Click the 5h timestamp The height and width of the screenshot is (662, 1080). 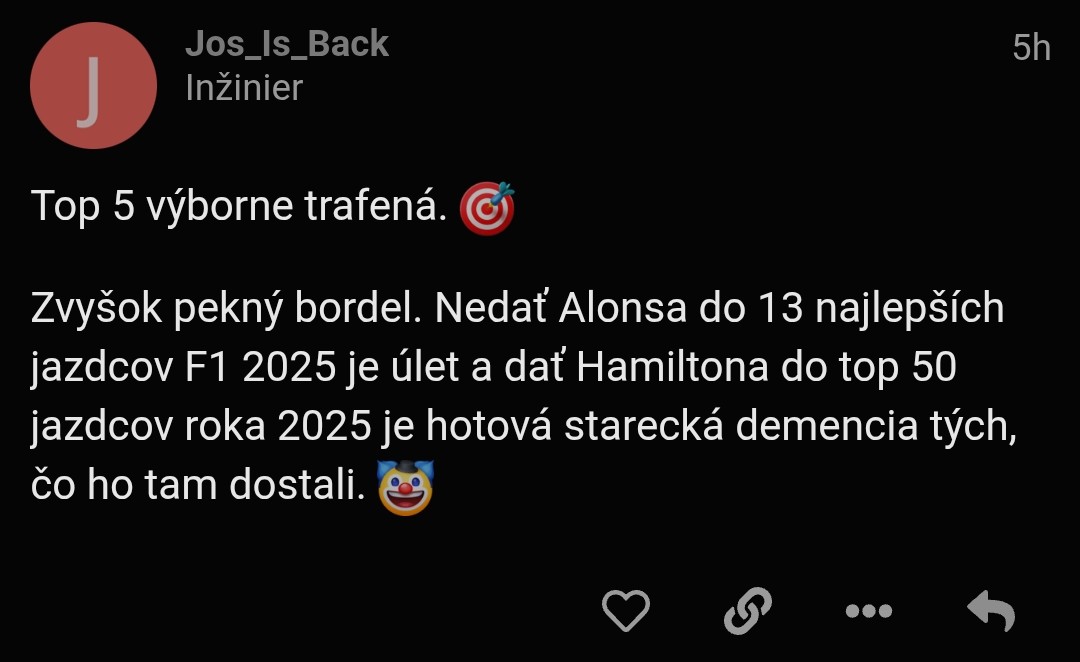coord(1031,48)
